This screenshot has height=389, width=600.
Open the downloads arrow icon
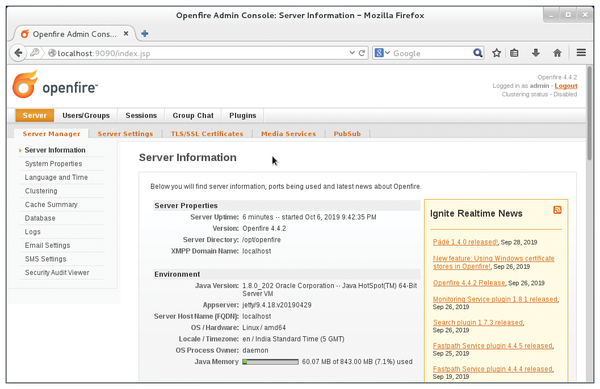pyautogui.click(x=536, y=53)
